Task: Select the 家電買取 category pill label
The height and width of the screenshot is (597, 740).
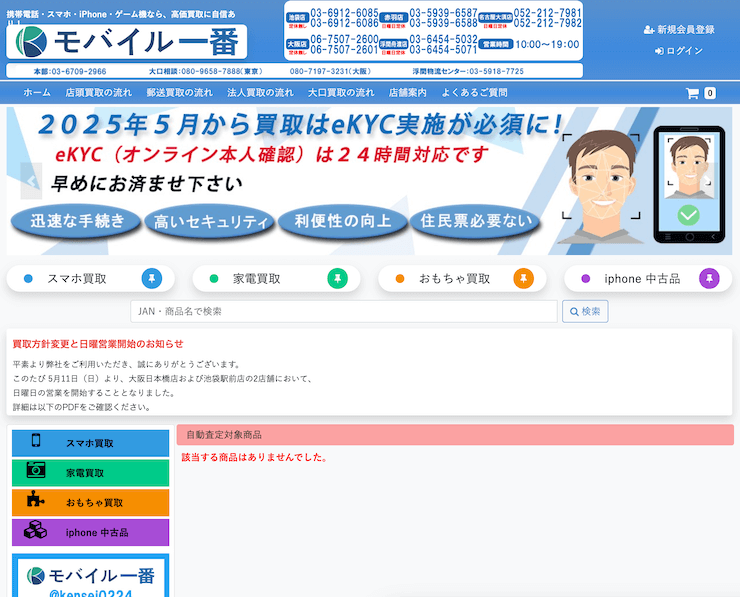Action: pos(257,279)
